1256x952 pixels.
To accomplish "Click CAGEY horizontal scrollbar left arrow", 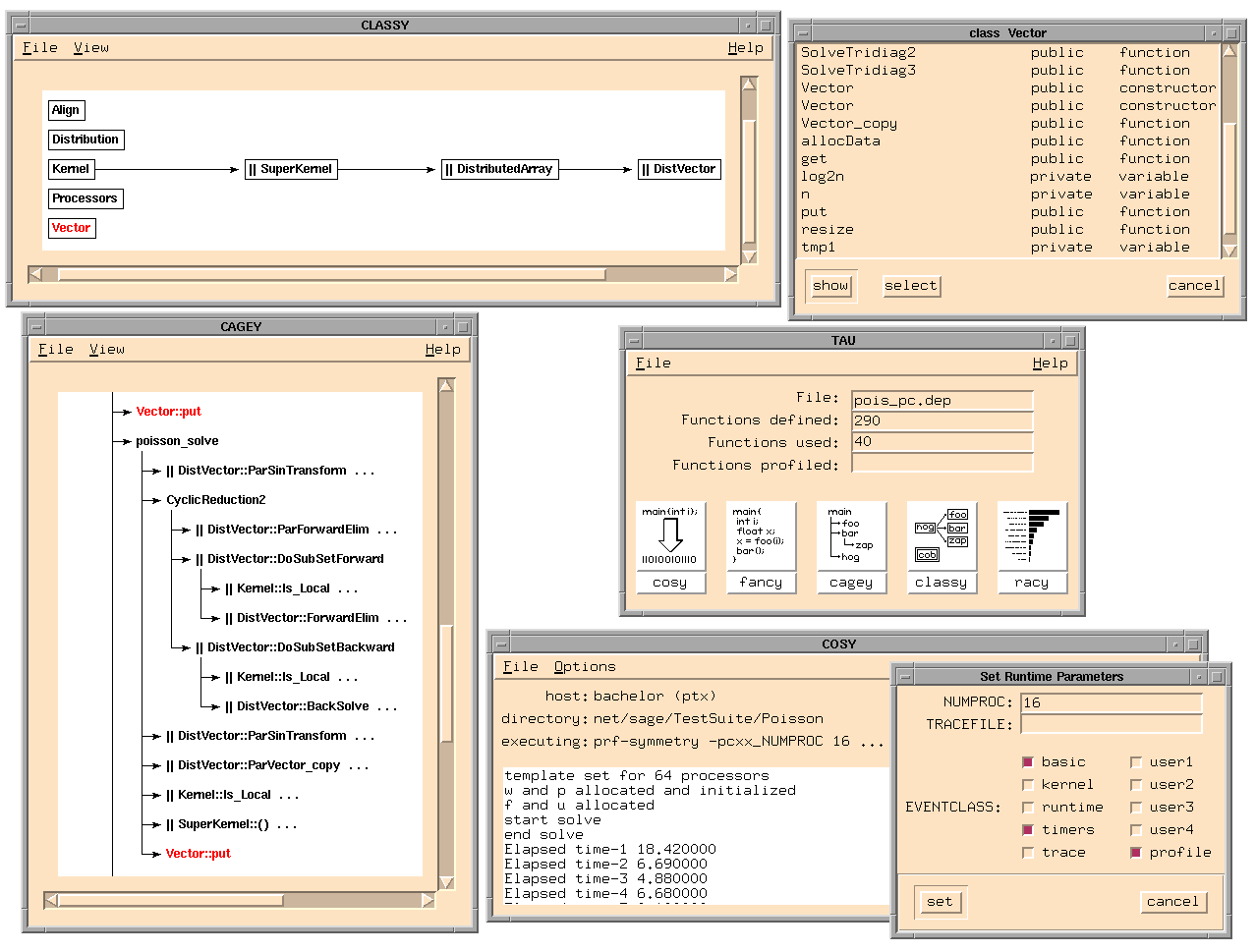I will [x=52, y=900].
